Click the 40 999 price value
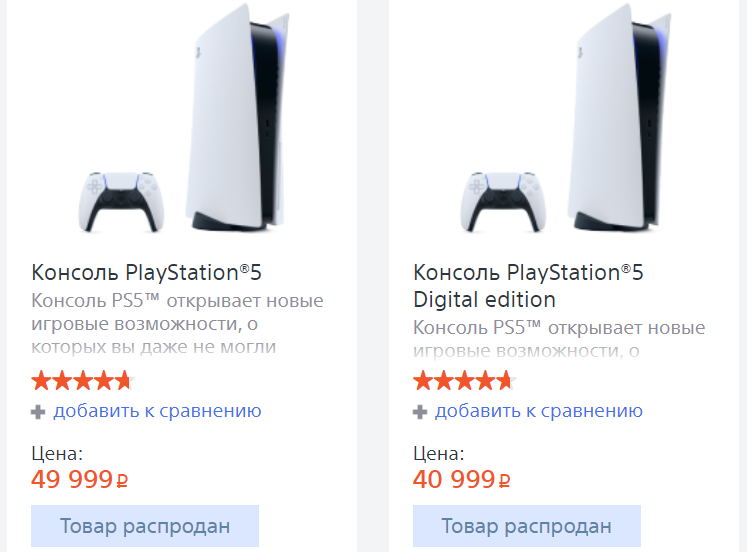747x552 pixels. pos(454,480)
